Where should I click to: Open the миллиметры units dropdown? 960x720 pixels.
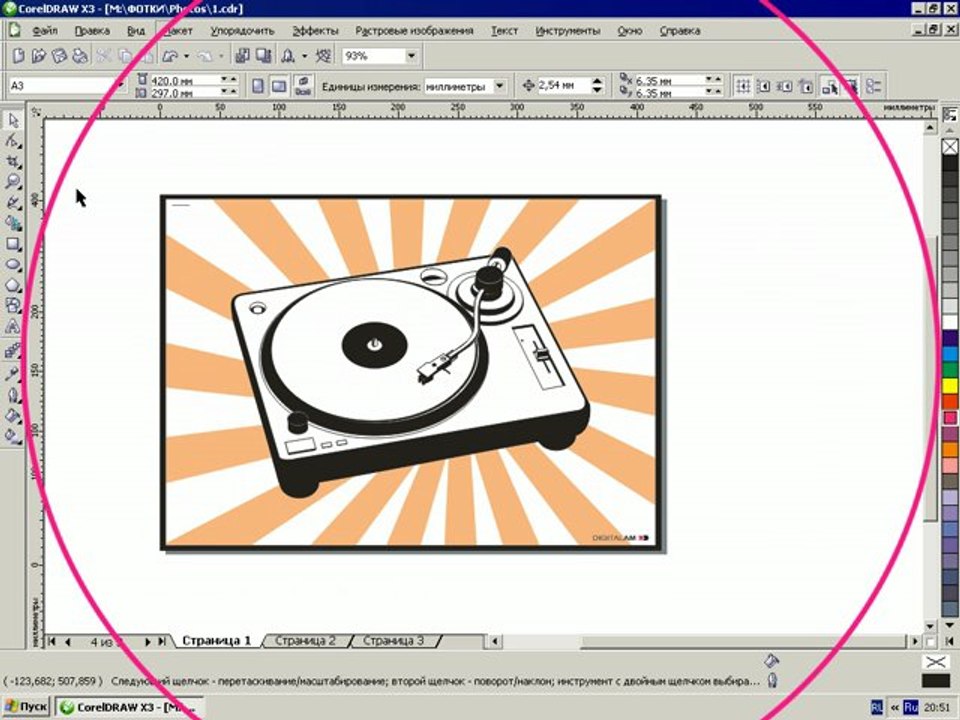tap(500, 86)
